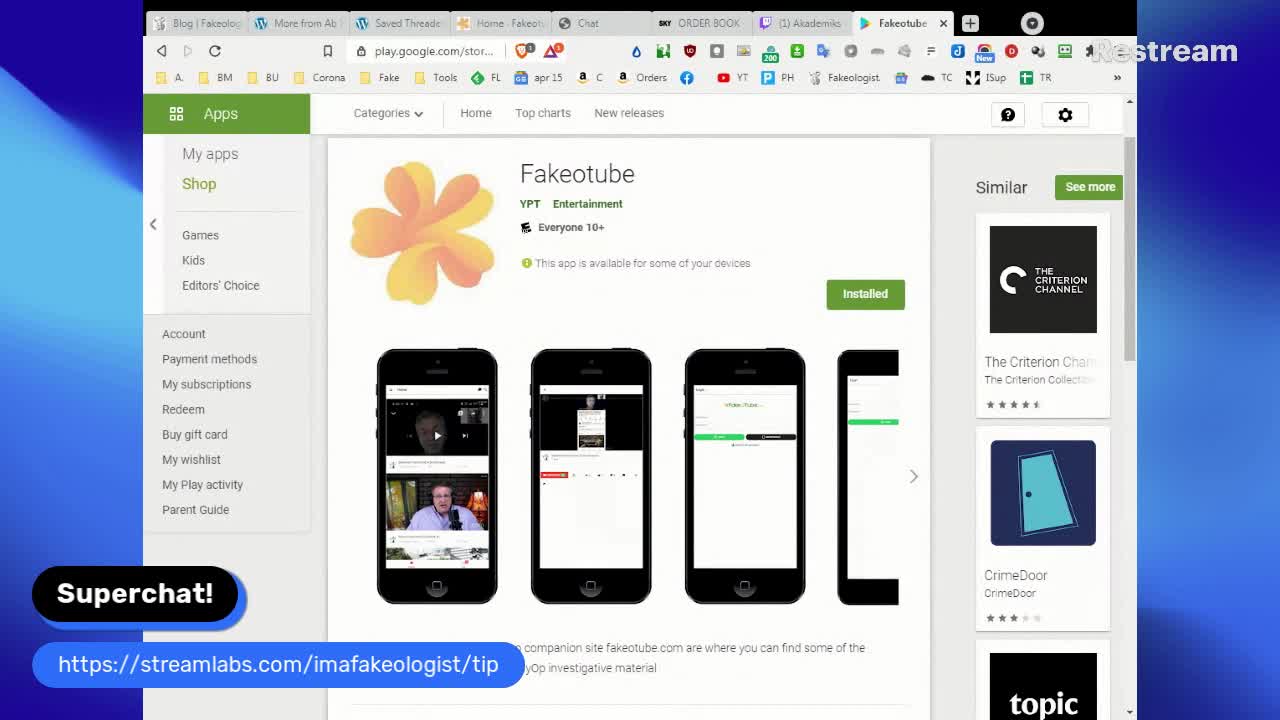Viewport: 1280px width, 720px height.
Task: Open The Criterion Channel app card
Action: (1043, 316)
